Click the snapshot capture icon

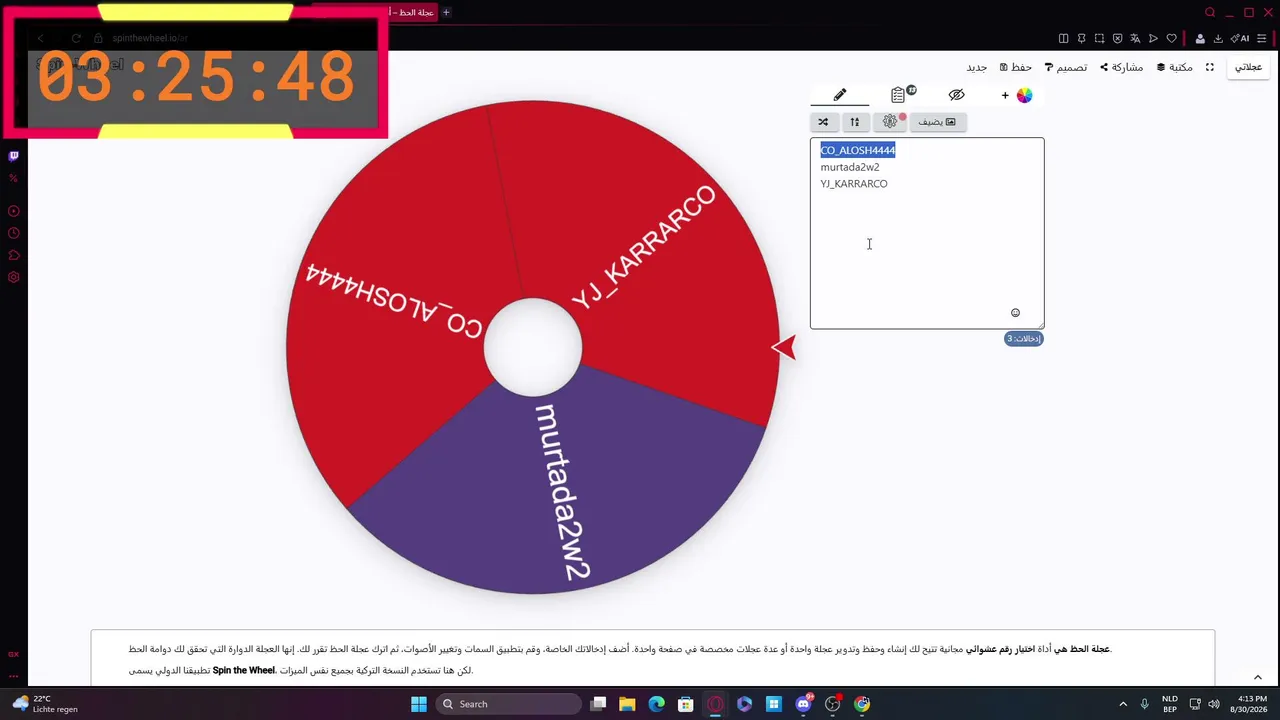click(1099, 38)
